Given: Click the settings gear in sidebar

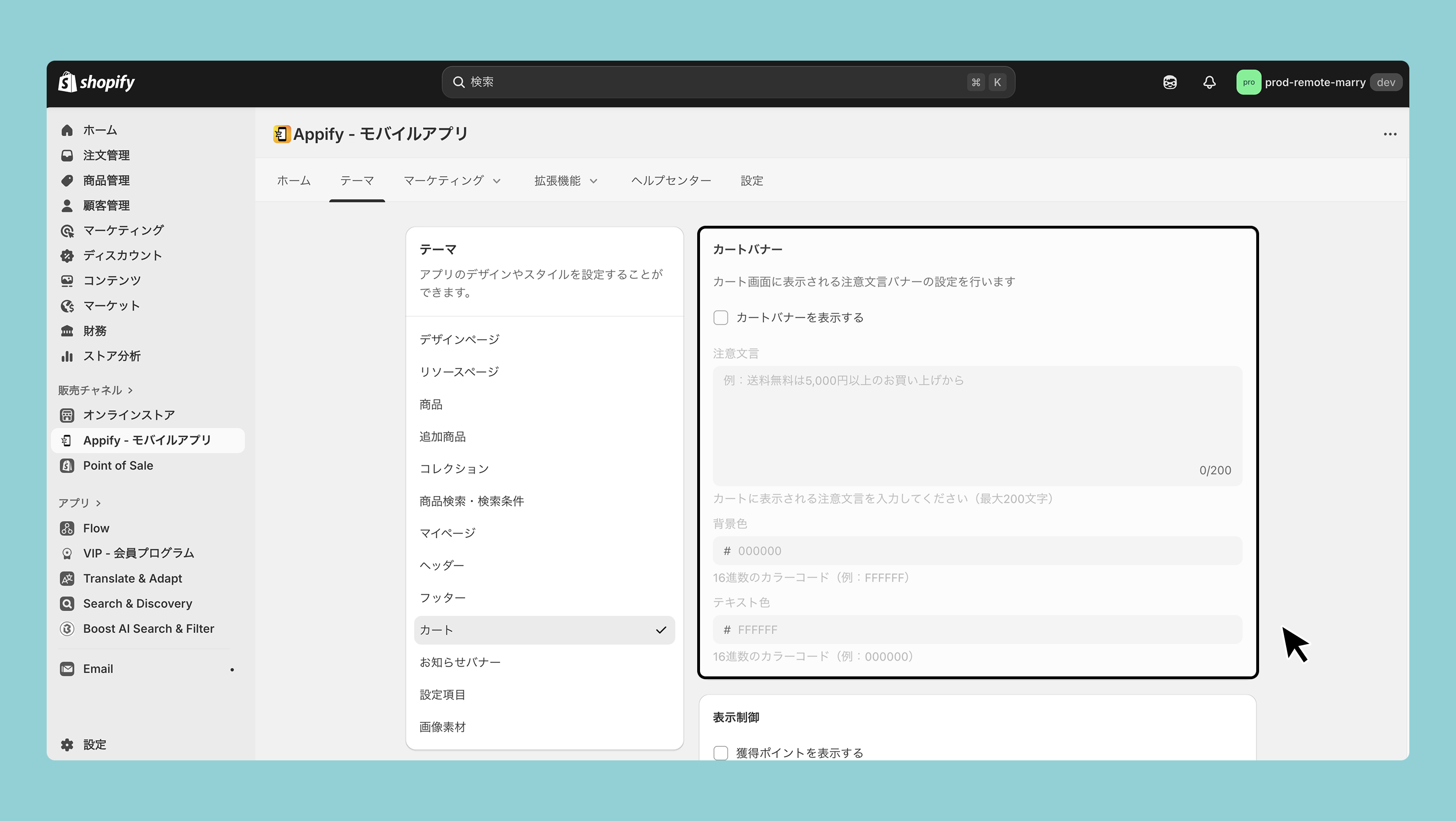Looking at the screenshot, I should (x=67, y=744).
